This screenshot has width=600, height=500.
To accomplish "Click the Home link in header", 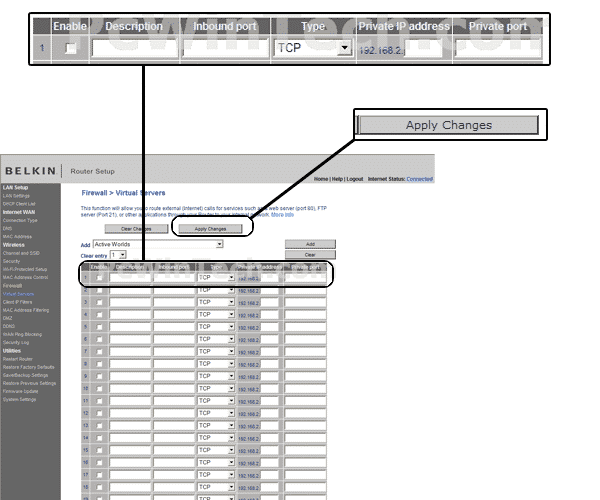I will click(x=321, y=179).
